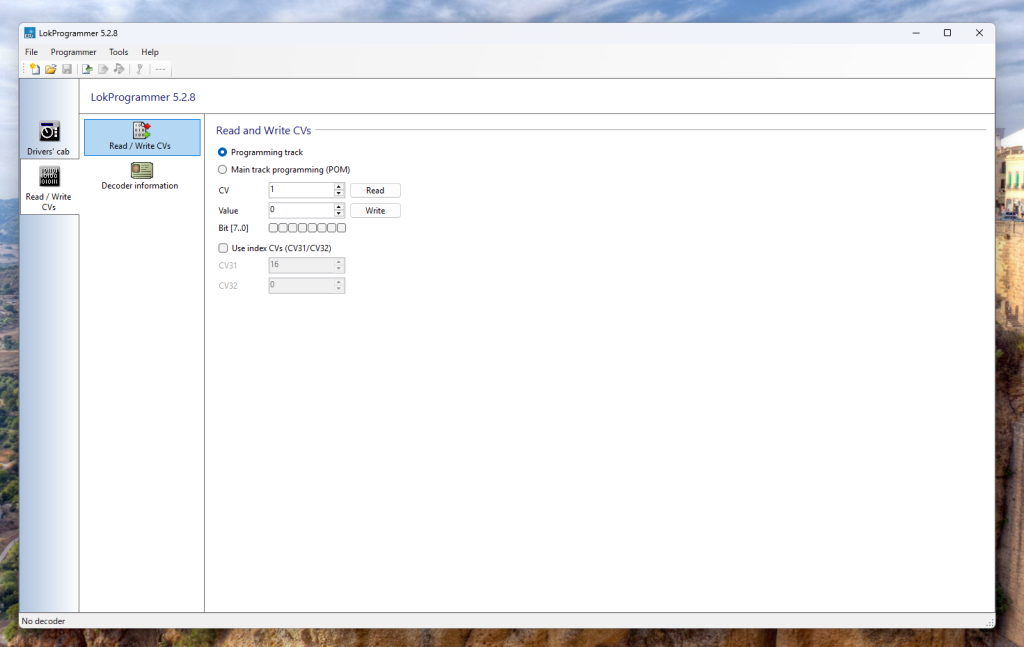Open the Tools menu
Screen dimensions: 1024x647
pyautogui.click(x=118, y=52)
